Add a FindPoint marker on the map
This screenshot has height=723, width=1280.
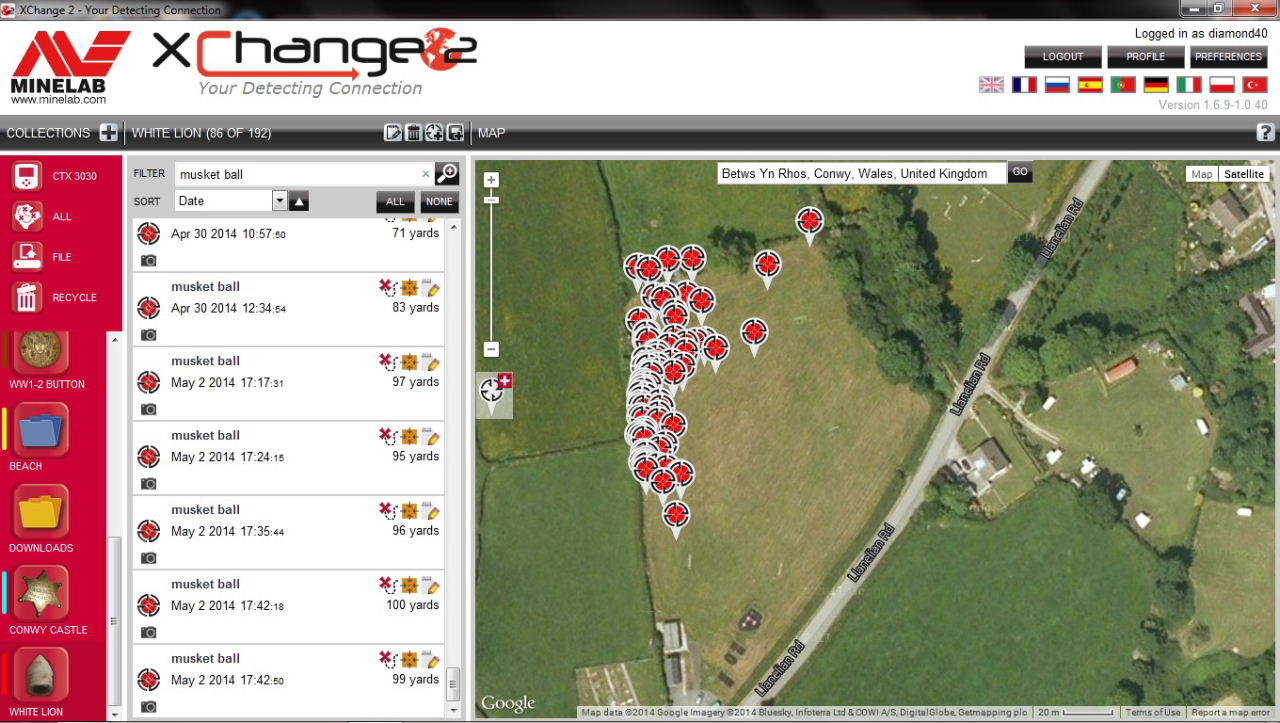coord(494,394)
